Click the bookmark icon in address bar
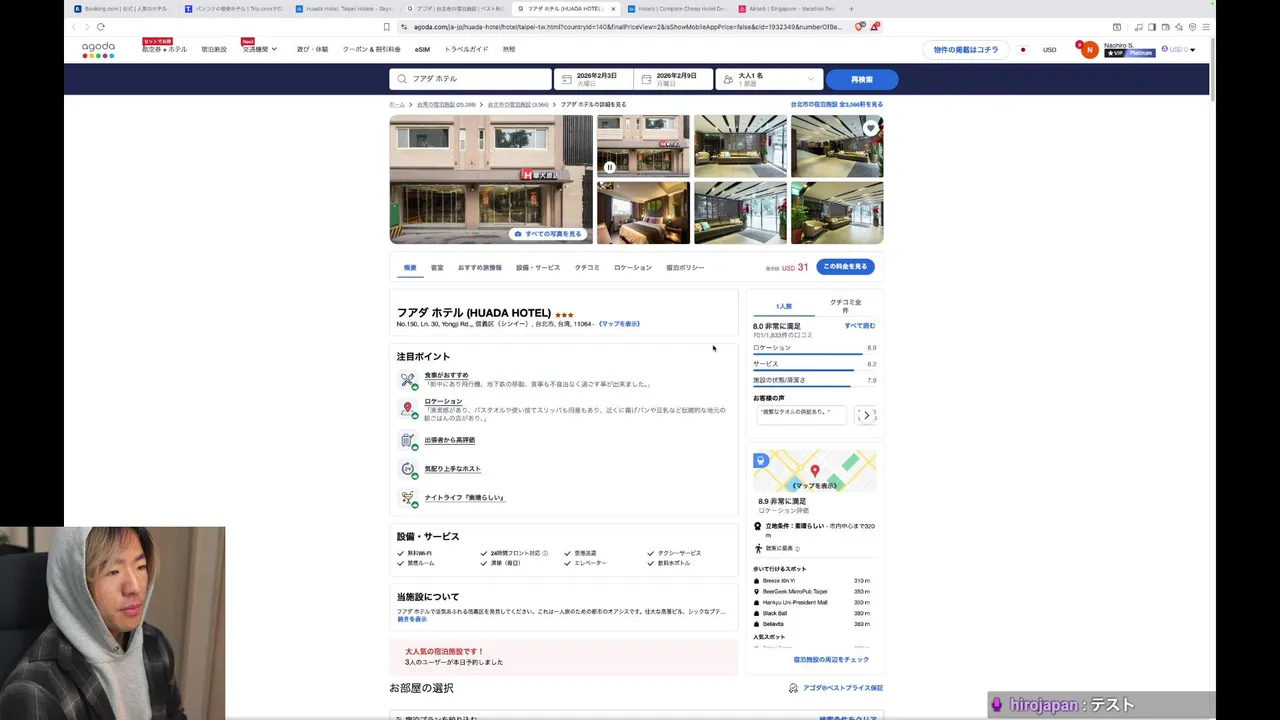The height and width of the screenshot is (720, 1280). click(x=387, y=27)
